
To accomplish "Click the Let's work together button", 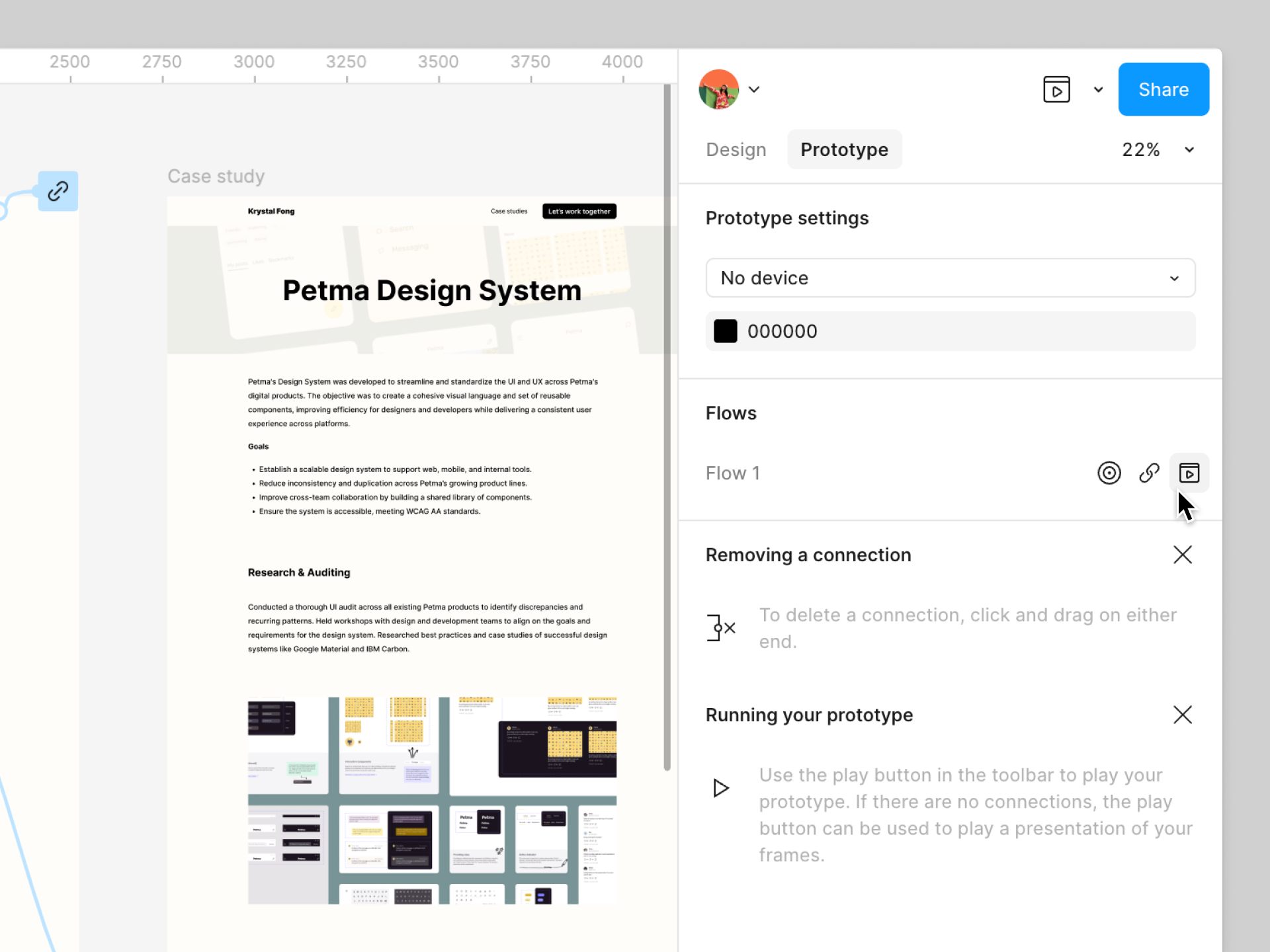I will click(x=579, y=212).
